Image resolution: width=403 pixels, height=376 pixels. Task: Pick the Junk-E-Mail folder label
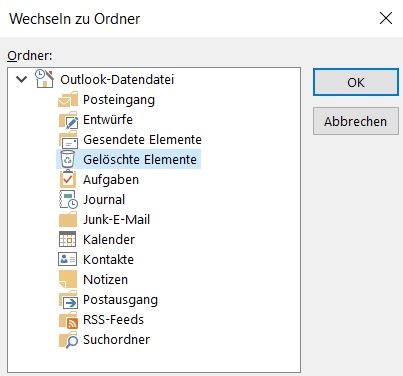point(116,219)
